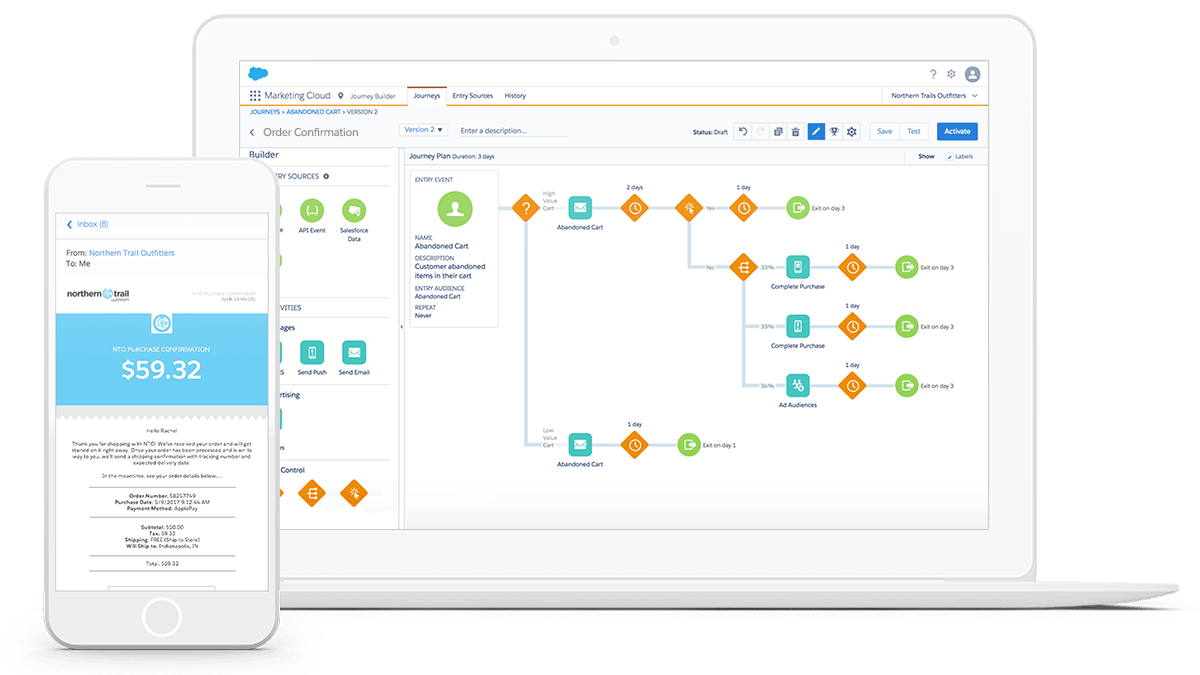The width and height of the screenshot is (1200, 675).
Task: Select the pencil edit mode icon
Action: [816, 131]
